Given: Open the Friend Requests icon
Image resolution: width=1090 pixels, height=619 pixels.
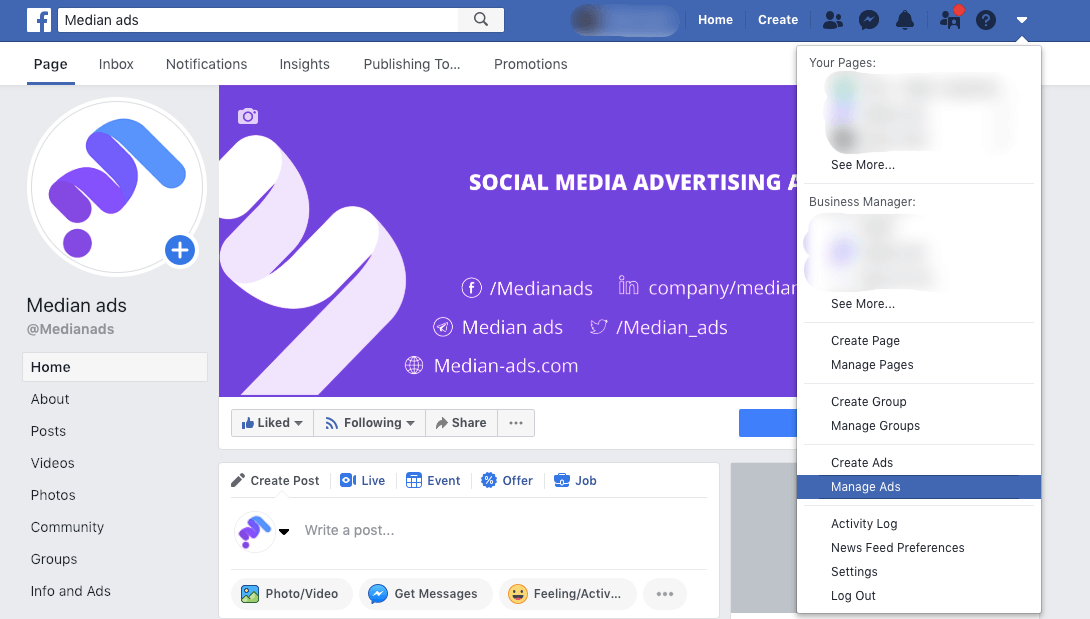Looking at the screenshot, I should pyautogui.click(x=832, y=20).
